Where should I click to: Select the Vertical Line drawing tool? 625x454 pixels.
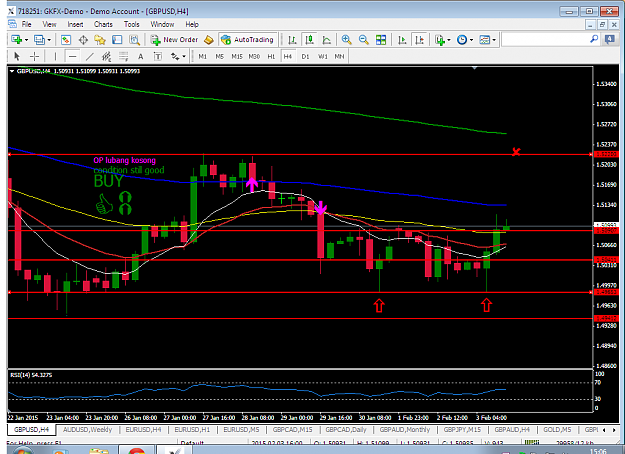tap(55, 57)
